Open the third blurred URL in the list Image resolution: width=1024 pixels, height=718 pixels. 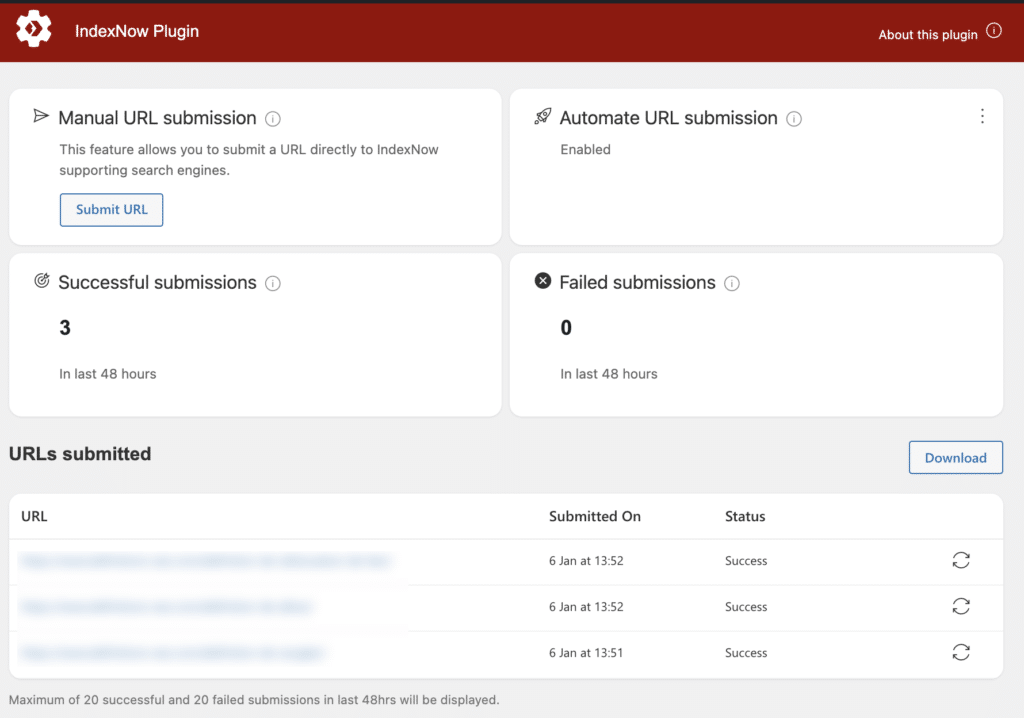pos(172,653)
